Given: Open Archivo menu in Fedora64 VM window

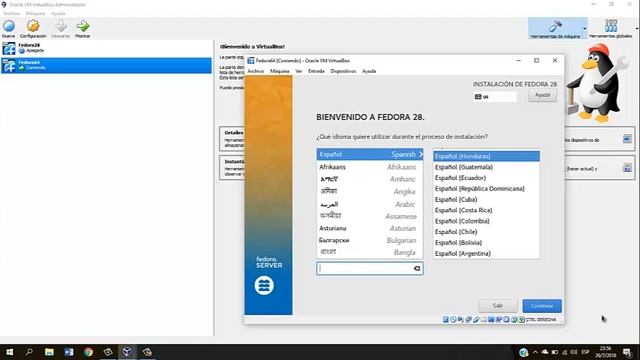Looking at the screenshot, I should pos(256,71).
